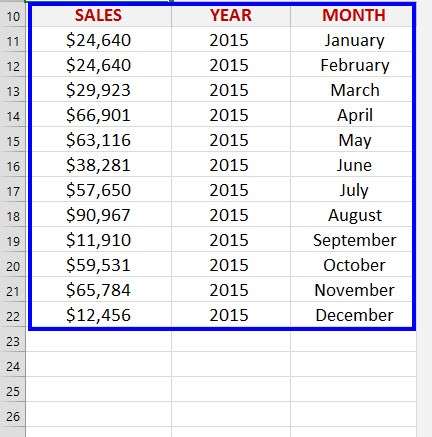Select the $12,456 sales cell

click(x=99, y=315)
